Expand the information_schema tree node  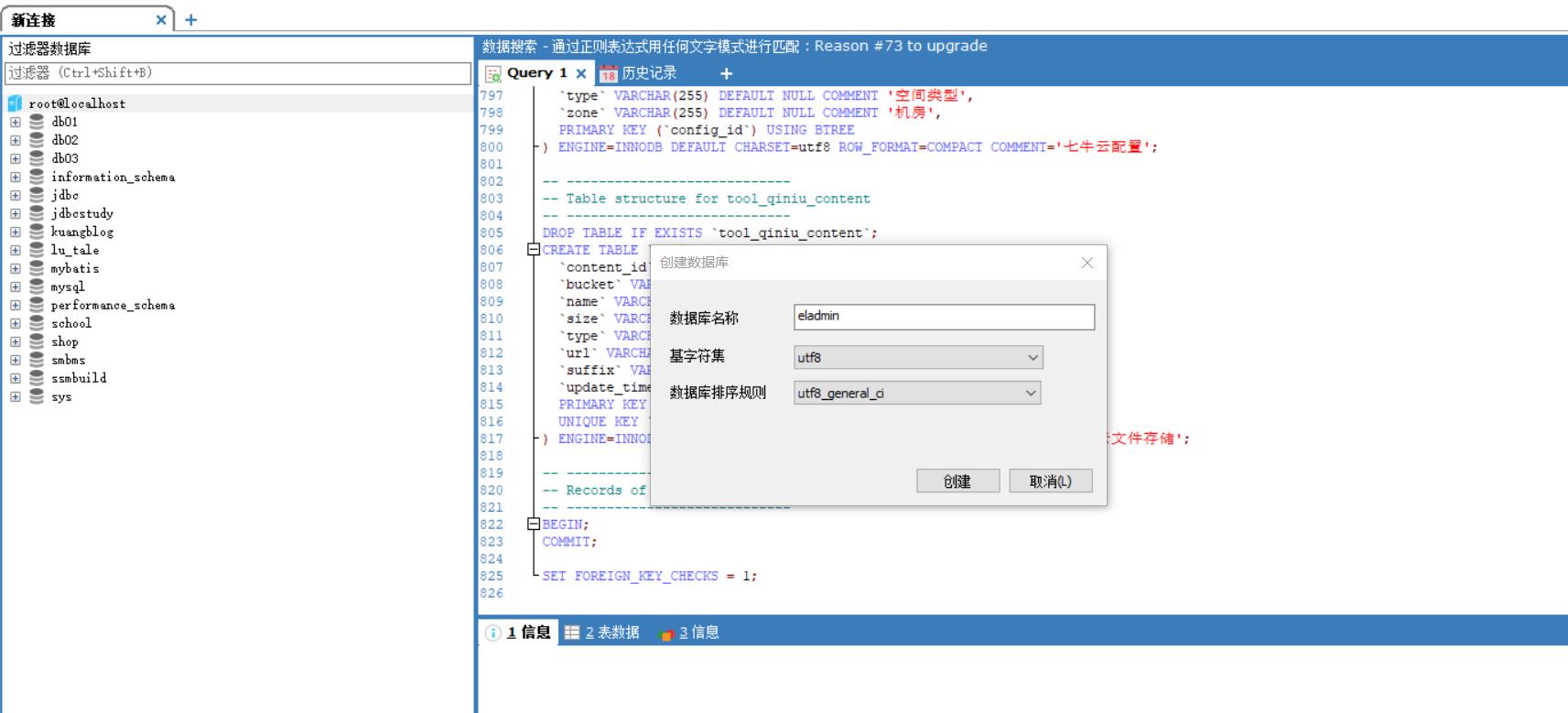(x=15, y=177)
